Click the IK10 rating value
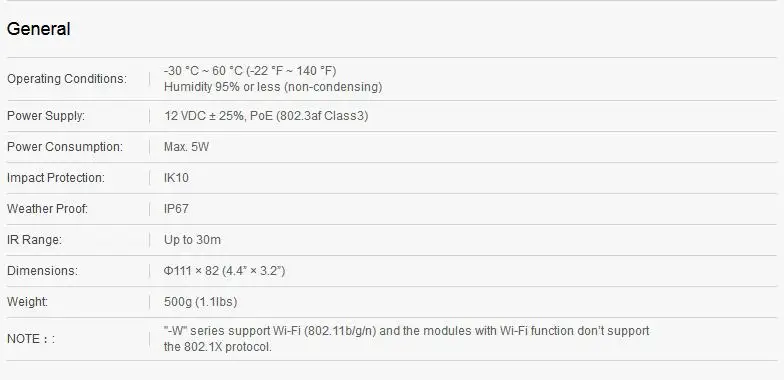784x380 pixels. (176, 178)
